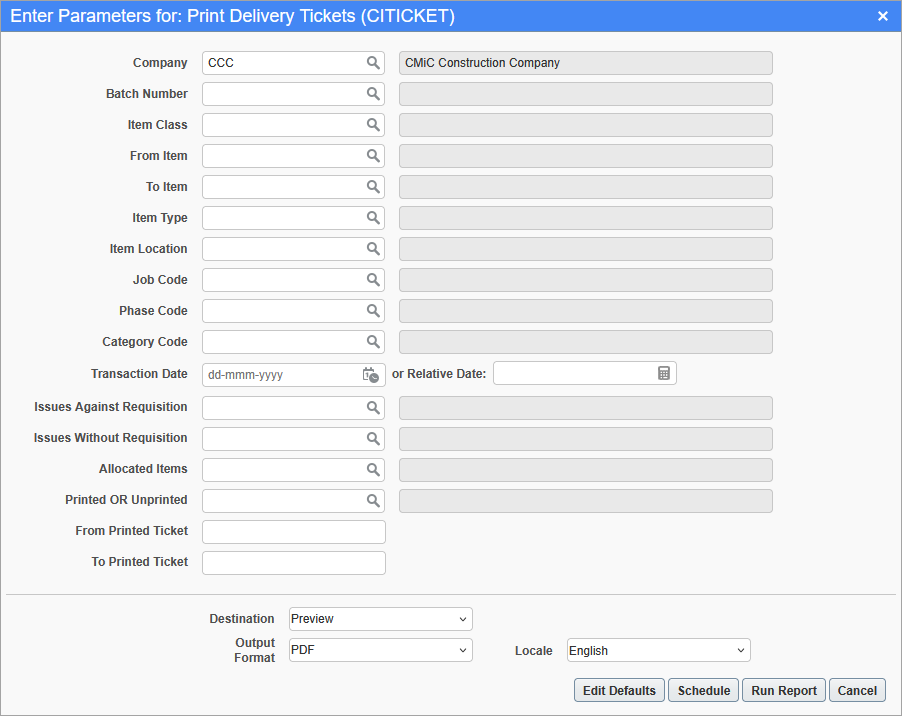Expand the Locale dropdown
The width and height of the screenshot is (902, 716).
[x=658, y=651]
